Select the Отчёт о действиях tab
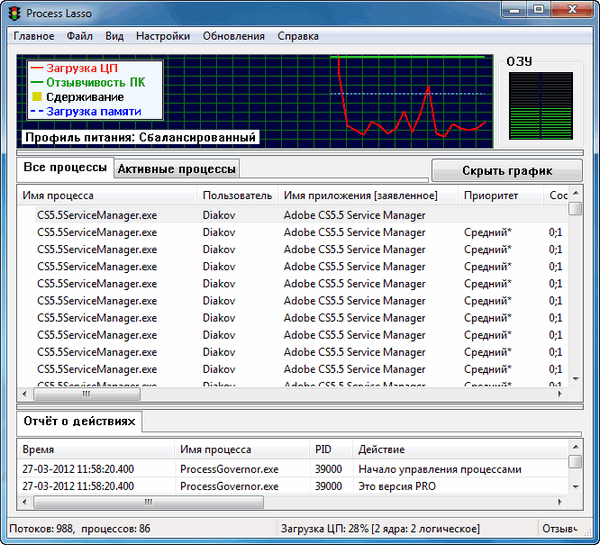Screen dimensions: 600x545 coord(79,423)
